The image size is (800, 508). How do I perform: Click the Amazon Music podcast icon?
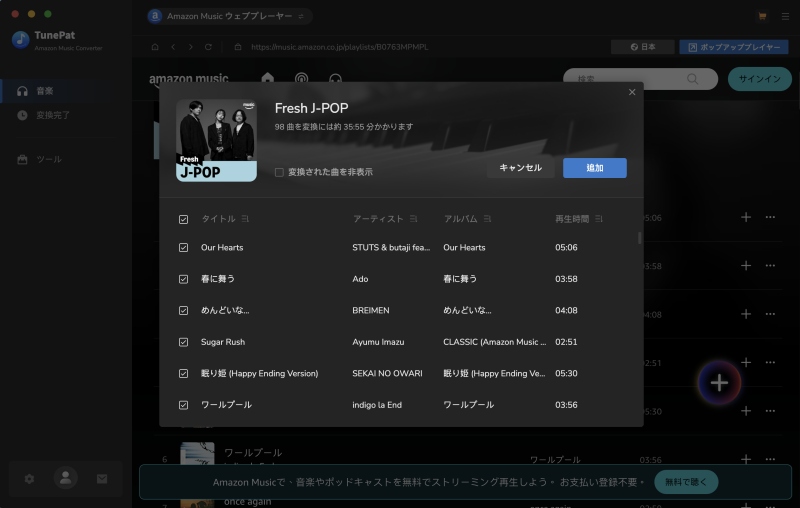(302, 79)
